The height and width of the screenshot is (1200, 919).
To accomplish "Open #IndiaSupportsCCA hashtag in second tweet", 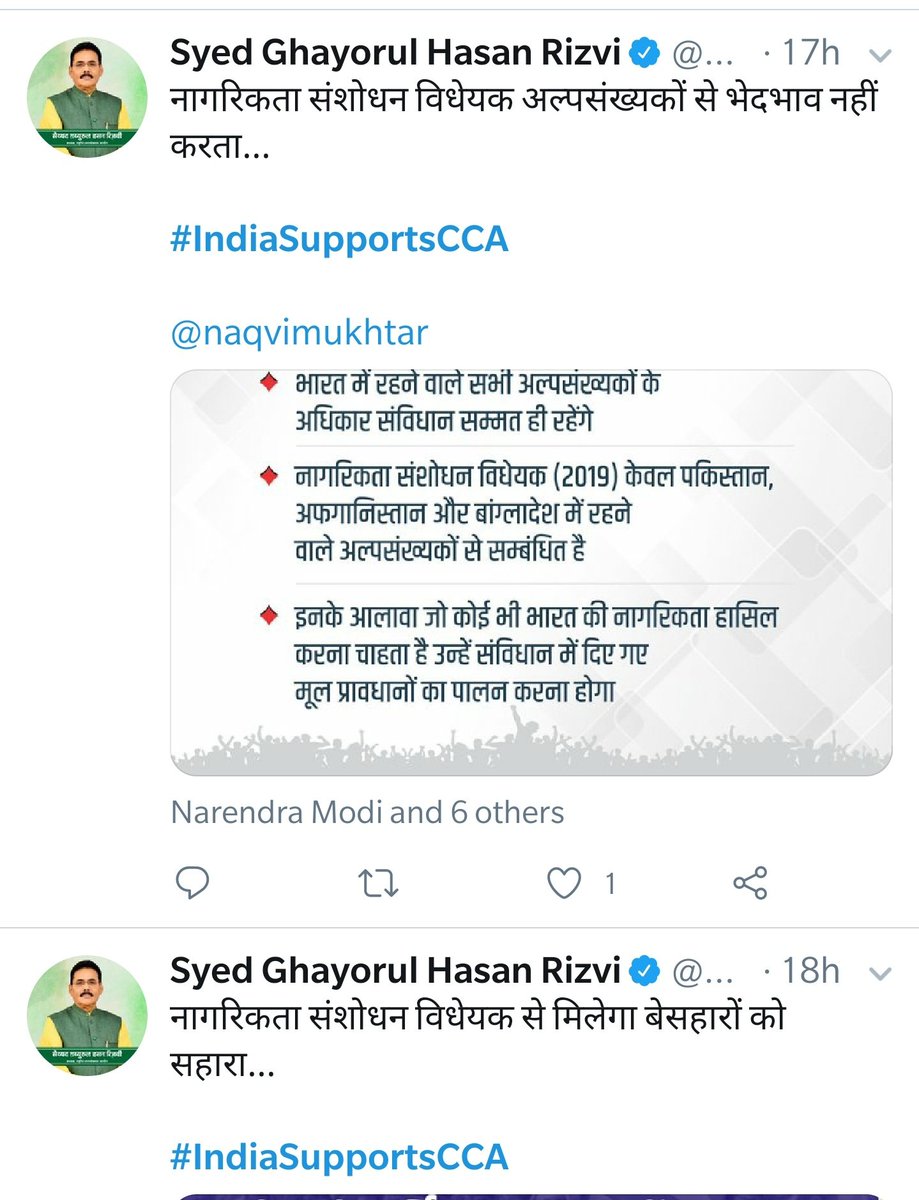I will (340, 1157).
